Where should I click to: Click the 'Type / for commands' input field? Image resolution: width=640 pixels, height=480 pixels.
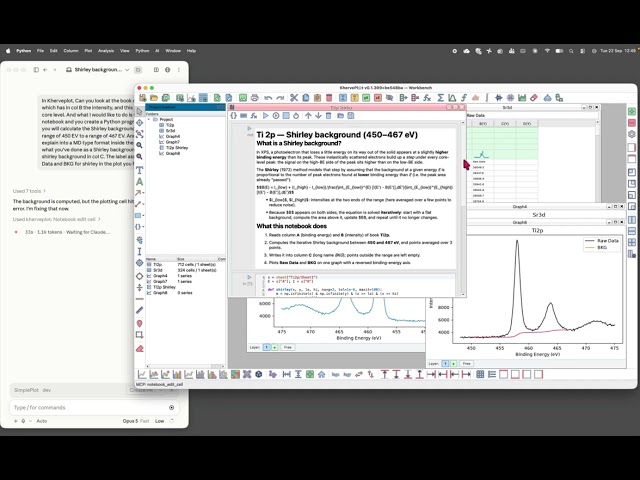pos(93,407)
